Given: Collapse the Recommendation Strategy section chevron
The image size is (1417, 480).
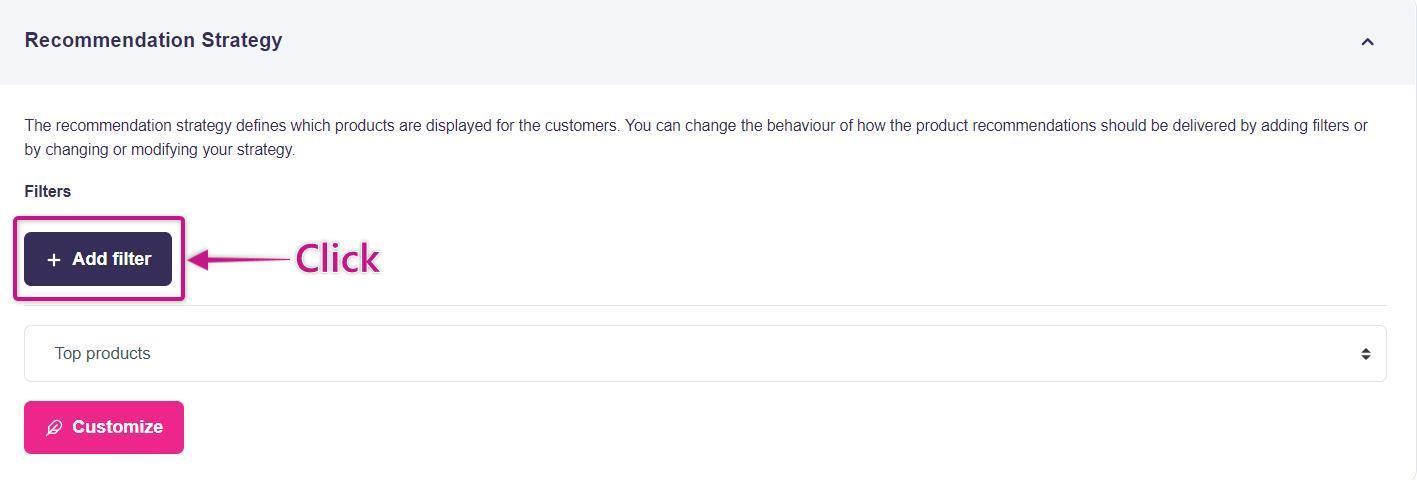Looking at the screenshot, I should click(1367, 42).
